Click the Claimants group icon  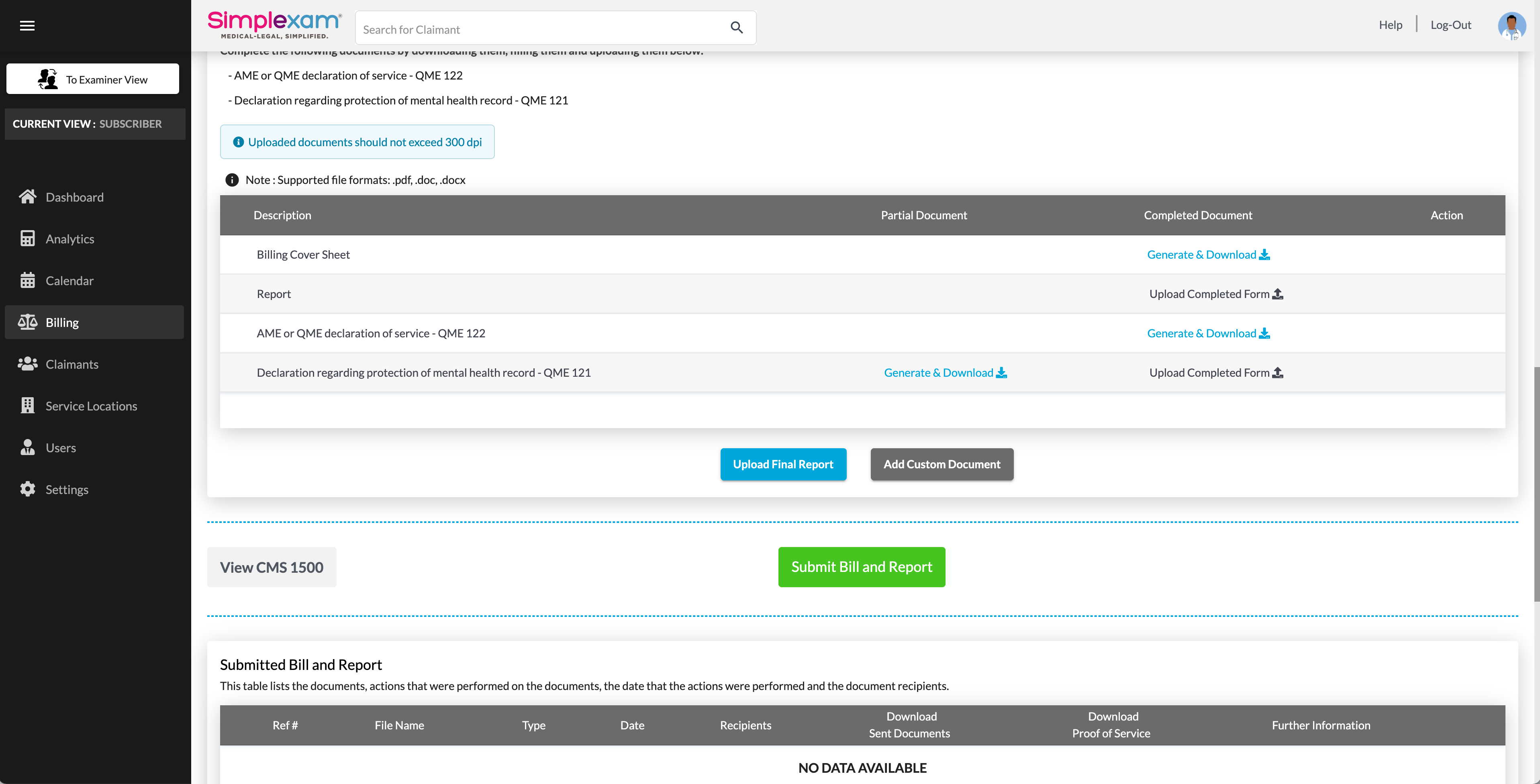27,363
